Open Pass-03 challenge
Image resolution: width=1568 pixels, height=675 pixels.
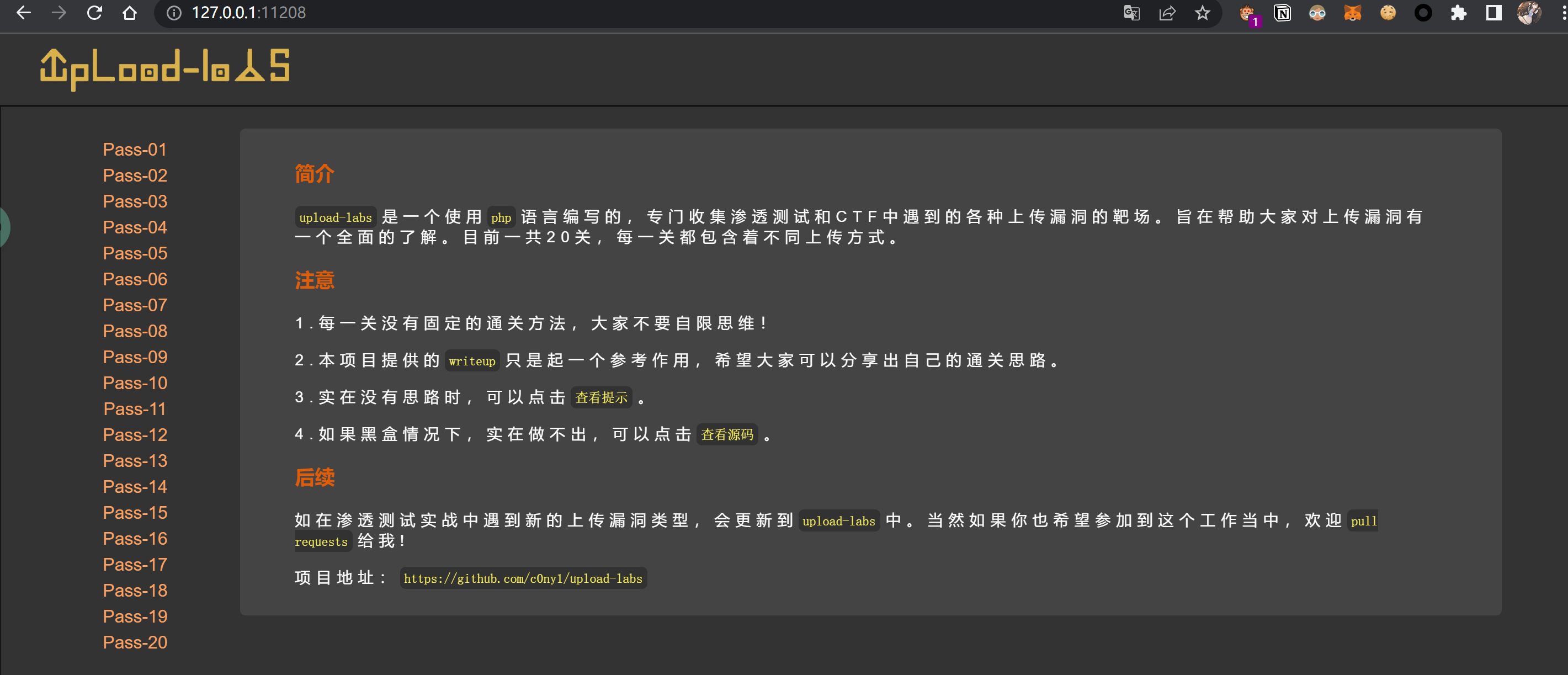click(135, 201)
